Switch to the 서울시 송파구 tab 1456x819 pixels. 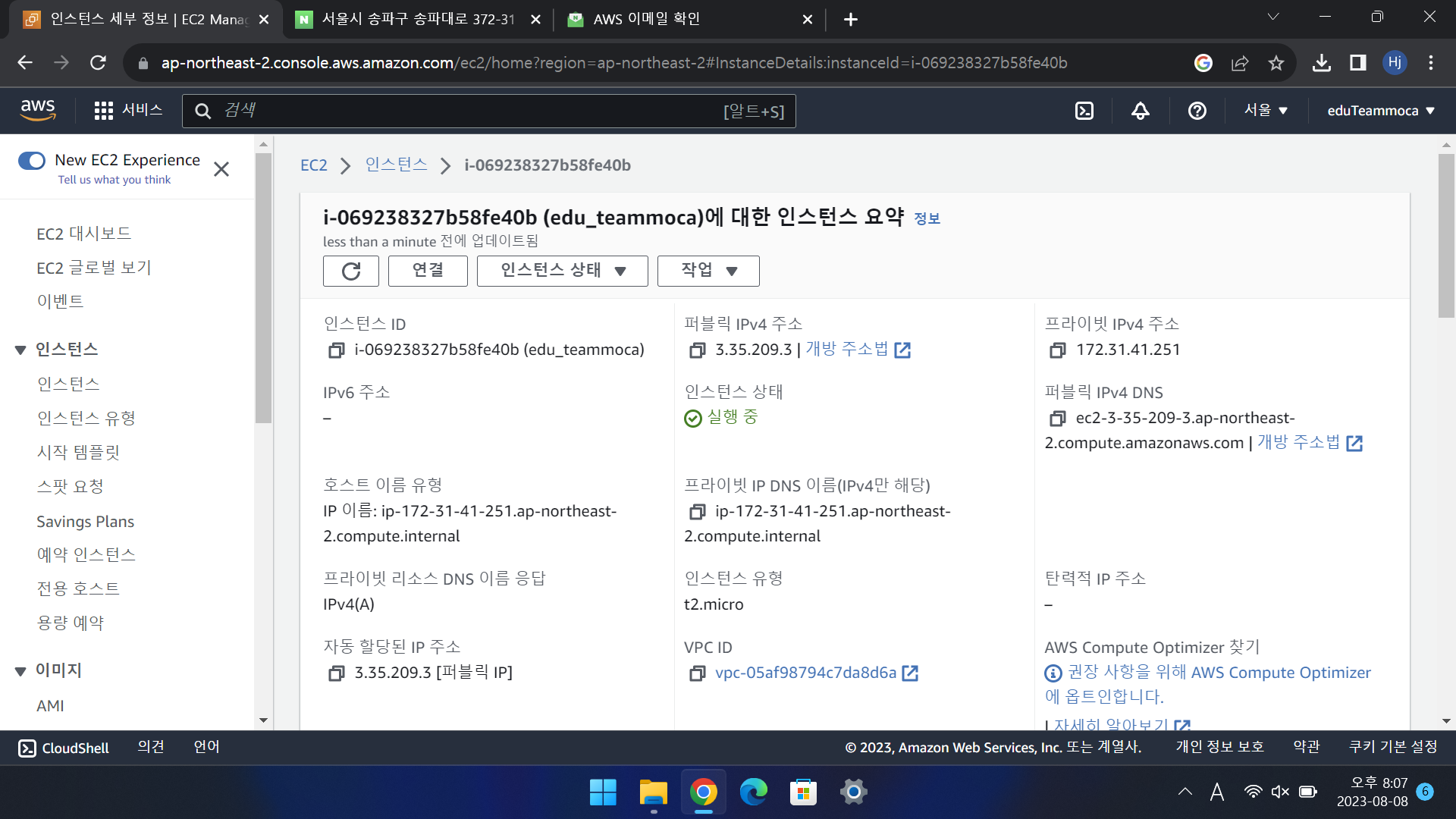(x=418, y=19)
